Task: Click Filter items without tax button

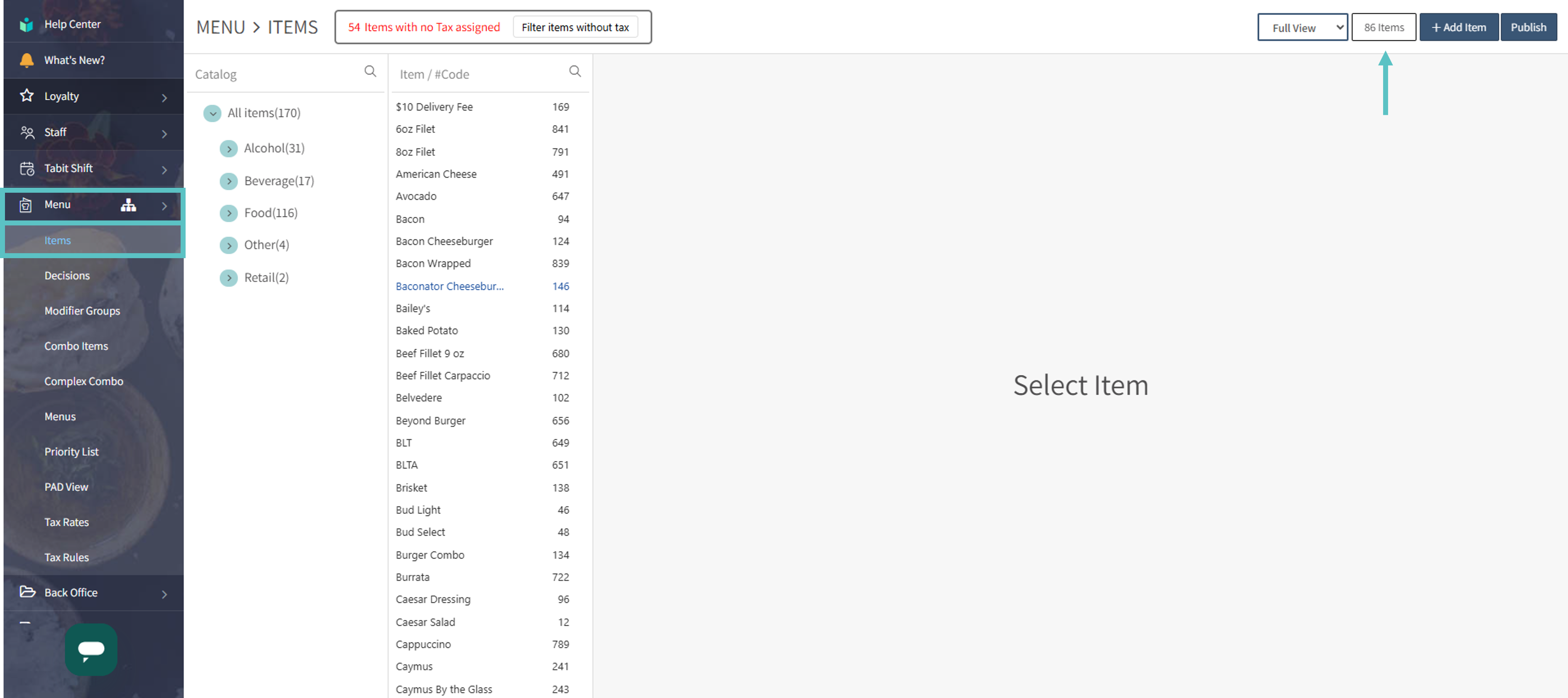Action: (x=575, y=27)
